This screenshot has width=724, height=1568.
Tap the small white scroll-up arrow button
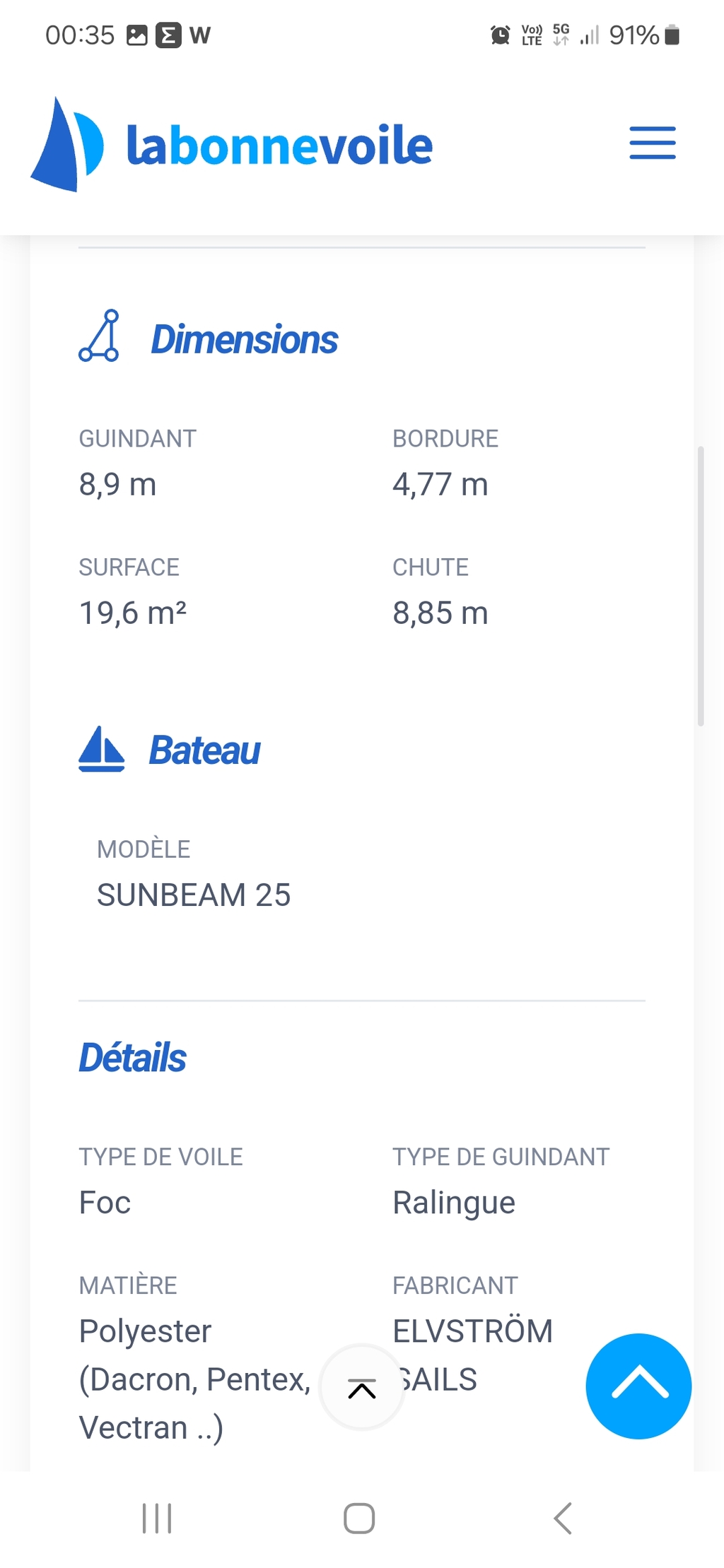click(362, 1387)
